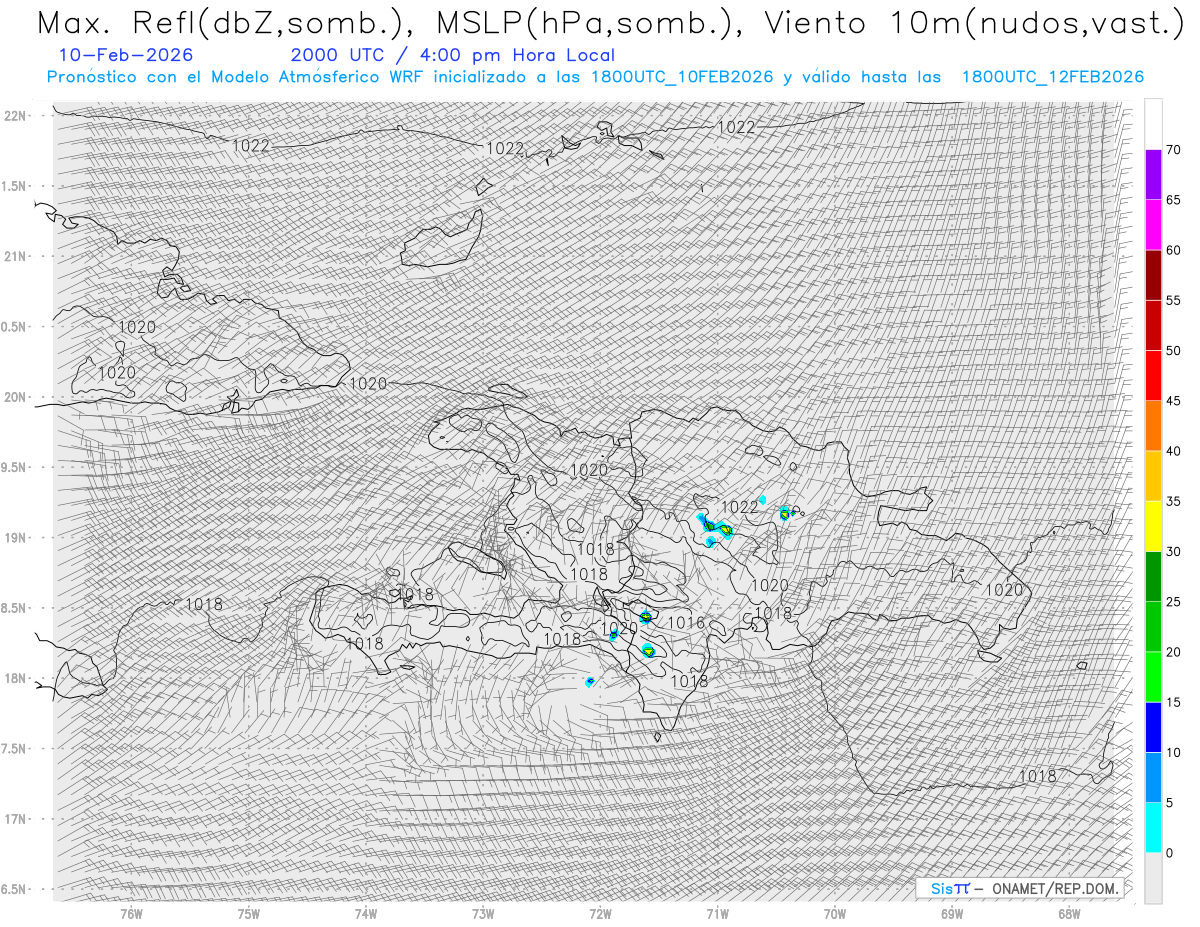Click '2000 UTC / 4:00 pm Hora Local'

click(453, 55)
